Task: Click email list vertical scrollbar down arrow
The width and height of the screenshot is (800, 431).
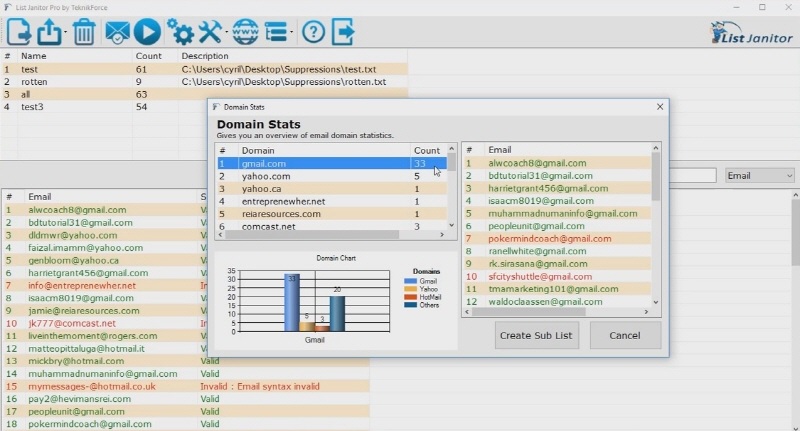Action: pyautogui.click(x=656, y=302)
